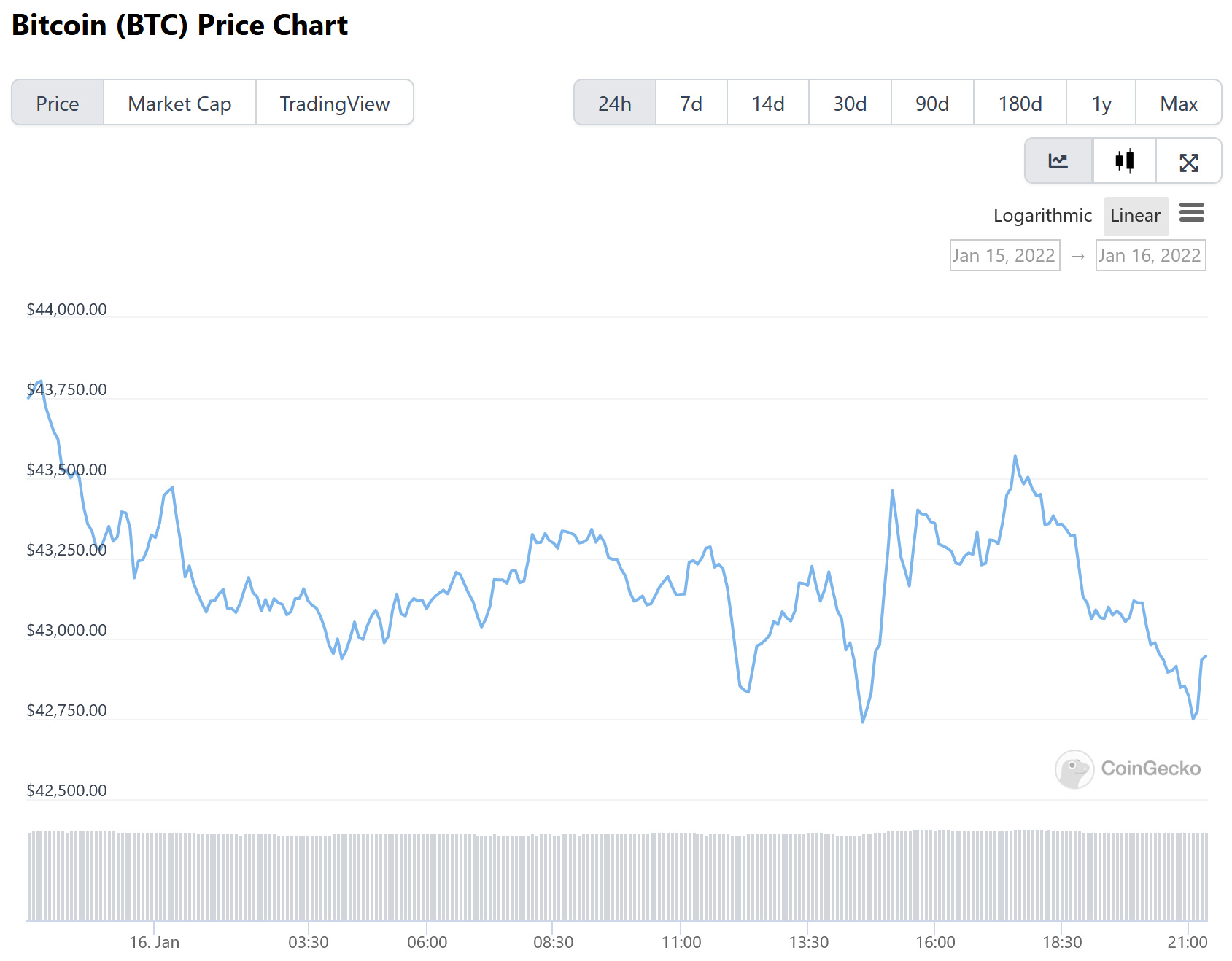Open the TradingView tab
The width and height of the screenshot is (1232, 961).
click(335, 104)
